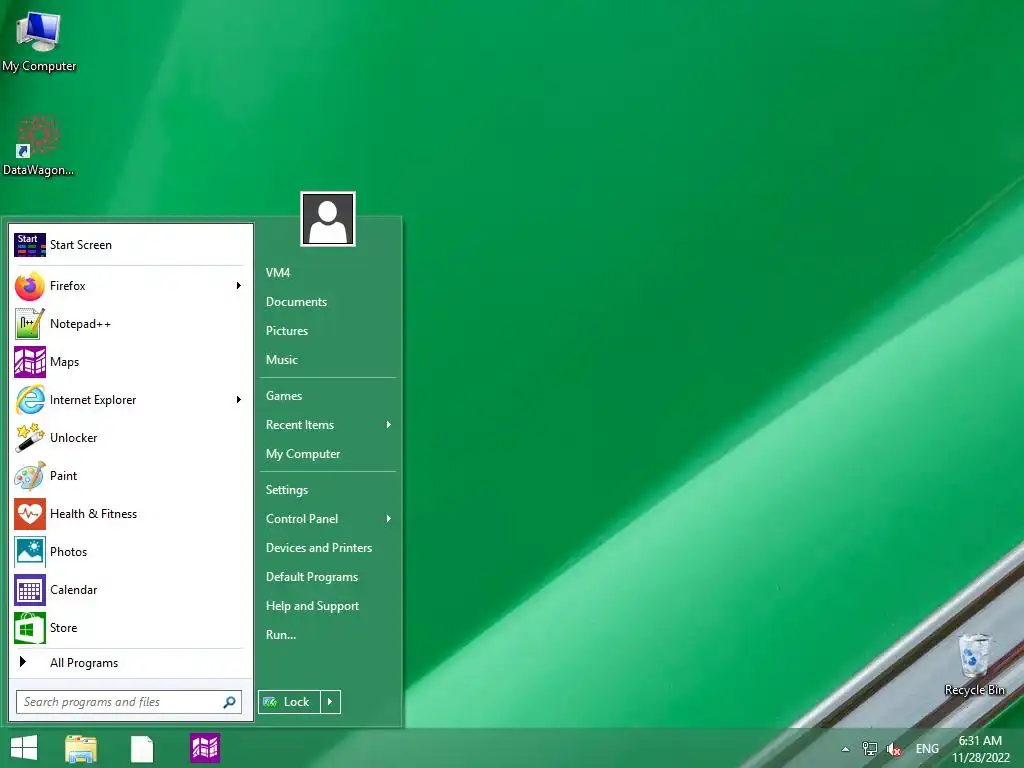Viewport: 1024px width, 768px height.
Task: Click the Lock button
Action: point(289,702)
